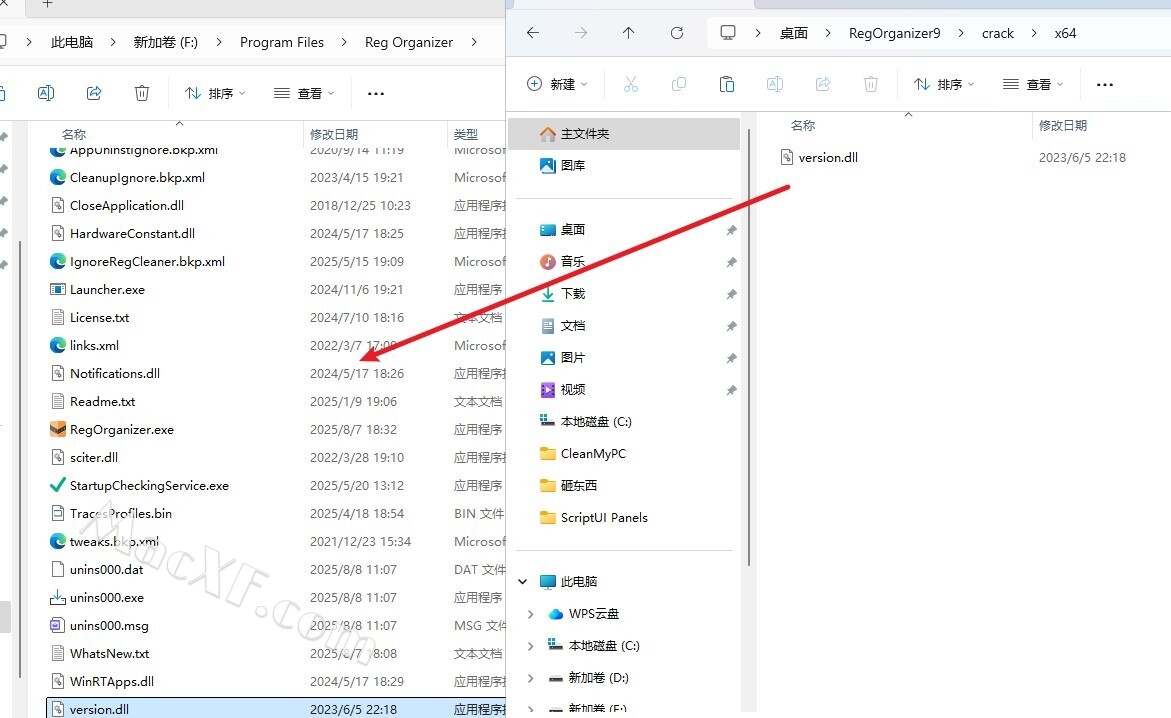Expand the WPS云盘 tree node

pyautogui.click(x=530, y=614)
